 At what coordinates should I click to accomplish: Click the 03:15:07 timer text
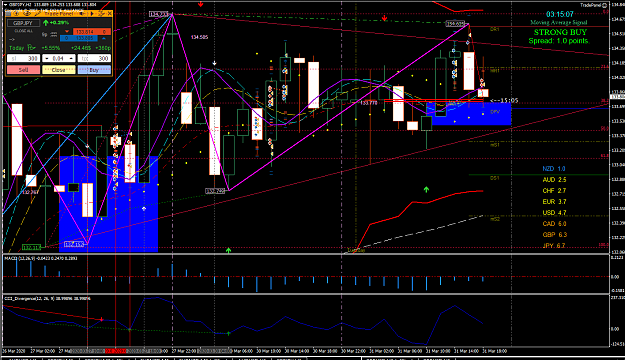pos(560,15)
